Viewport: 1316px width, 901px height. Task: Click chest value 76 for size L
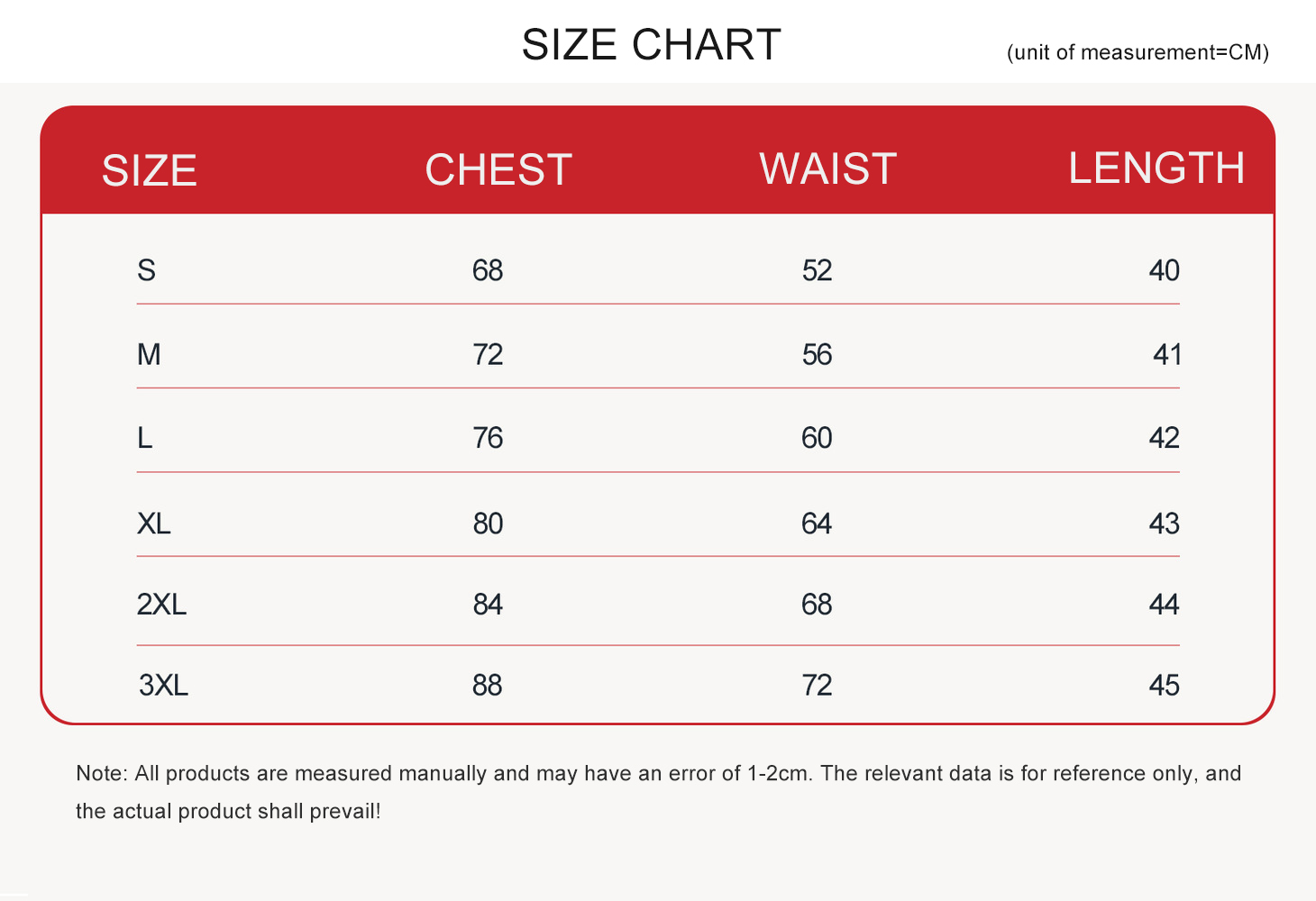click(488, 438)
